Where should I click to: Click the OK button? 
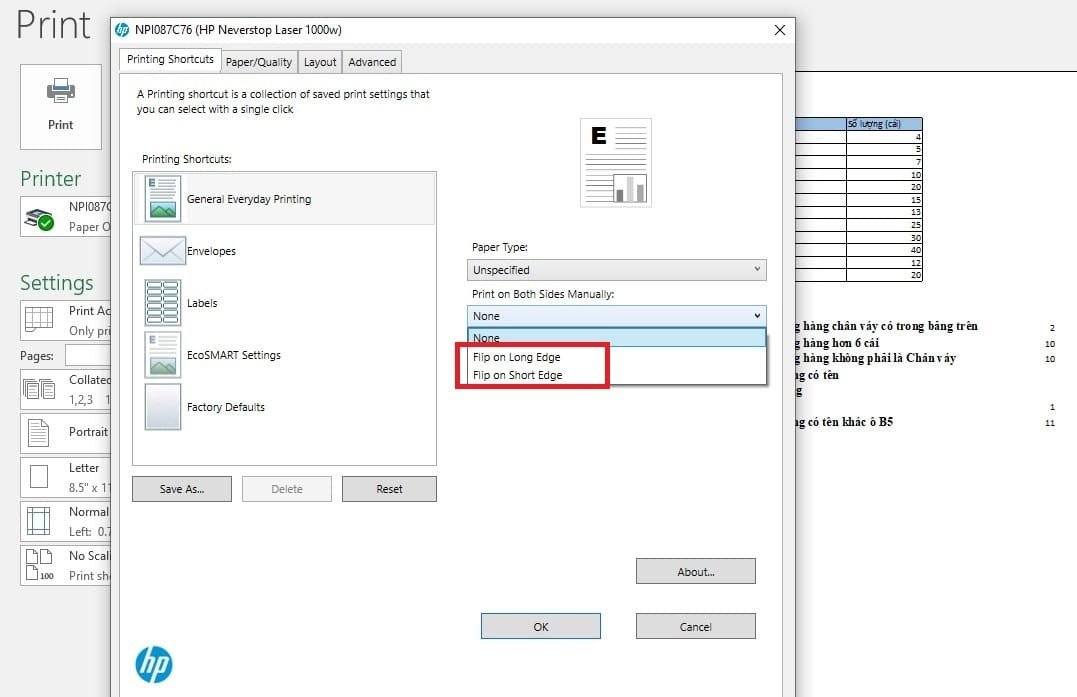[540, 626]
